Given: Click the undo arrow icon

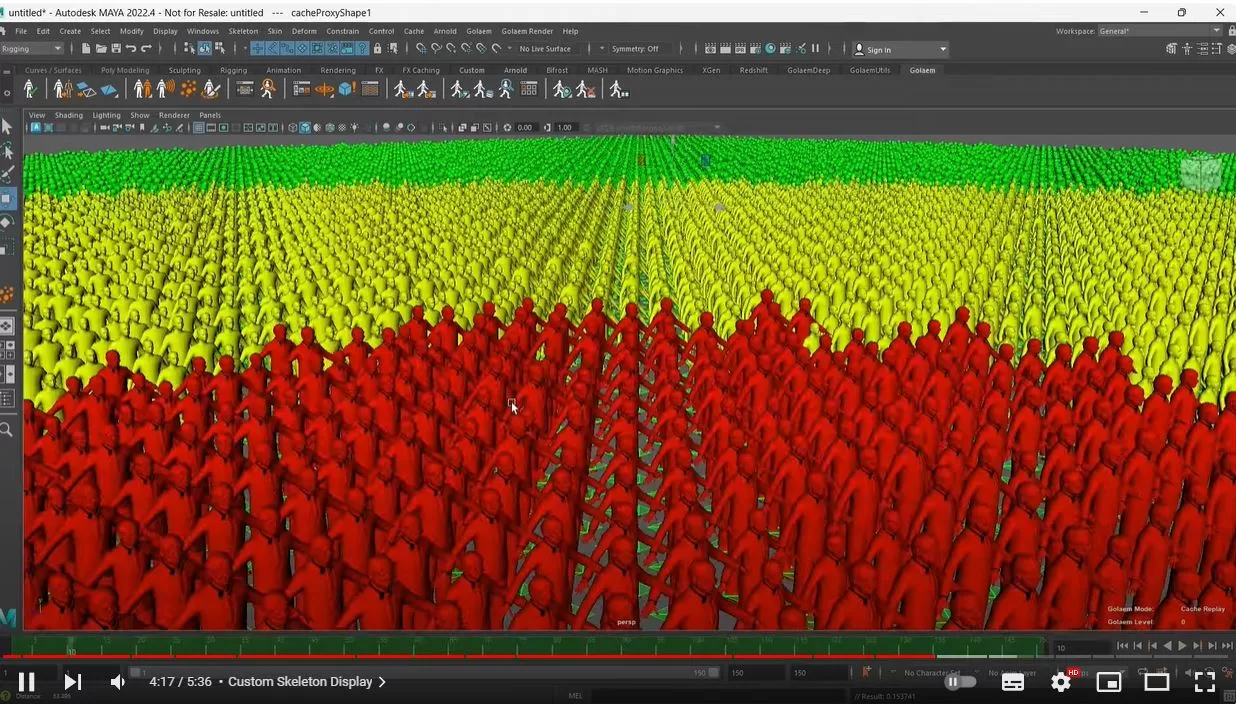Looking at the screenshot, I should point(131,49).
